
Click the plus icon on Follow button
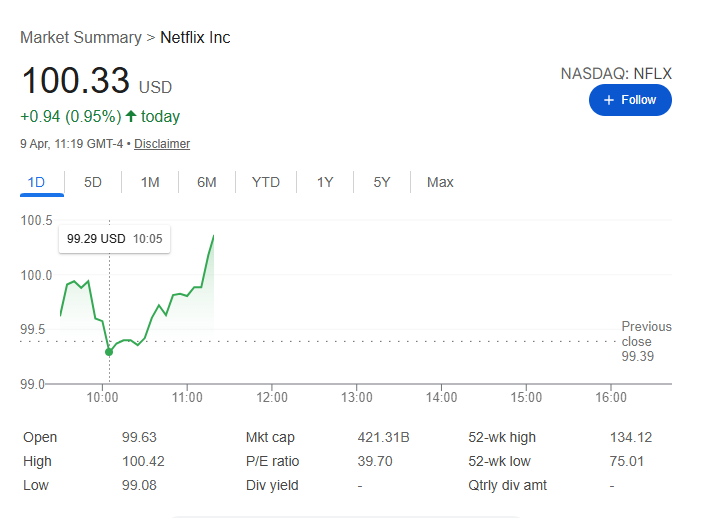608,100
